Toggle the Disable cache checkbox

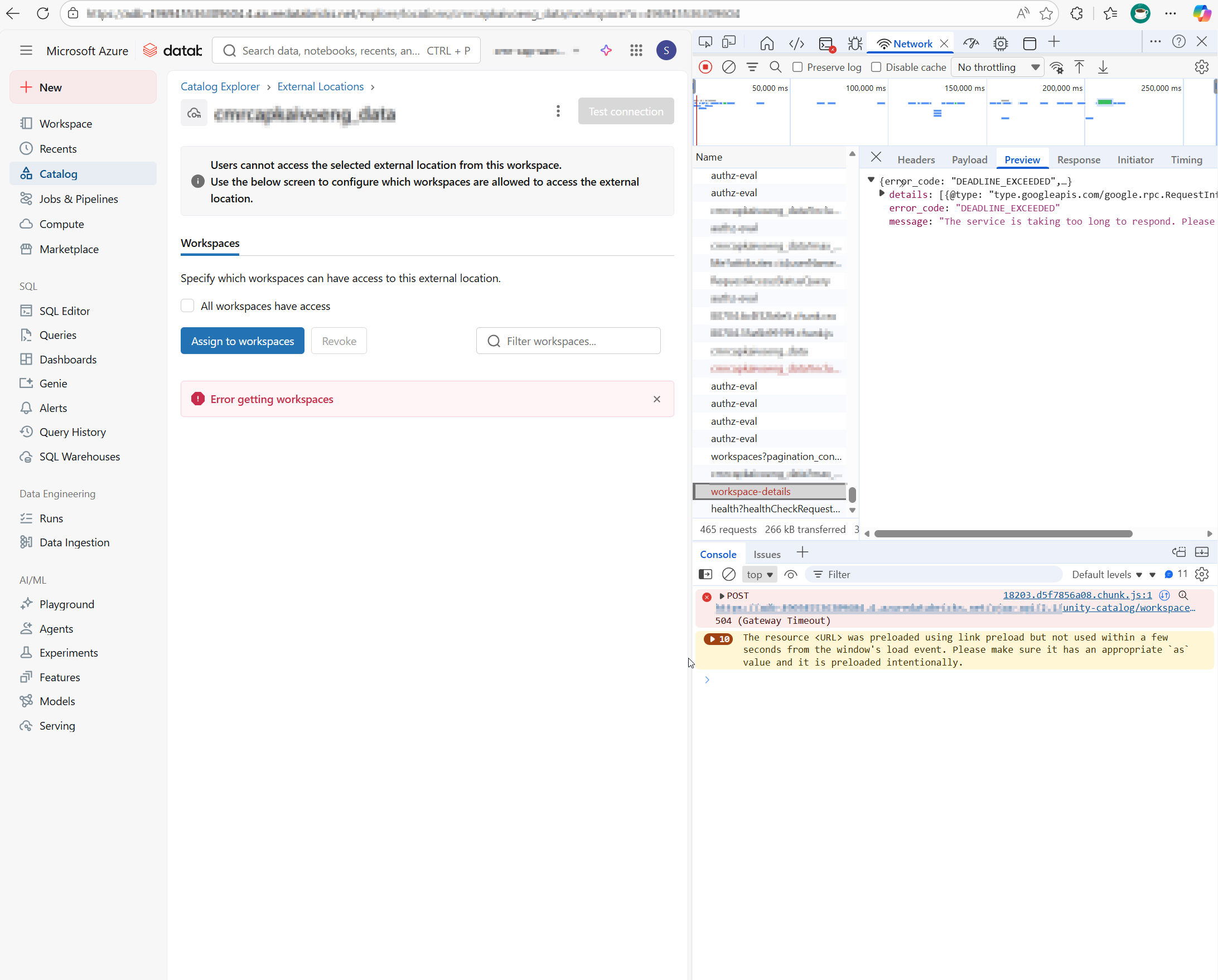(x=876, y=67)
